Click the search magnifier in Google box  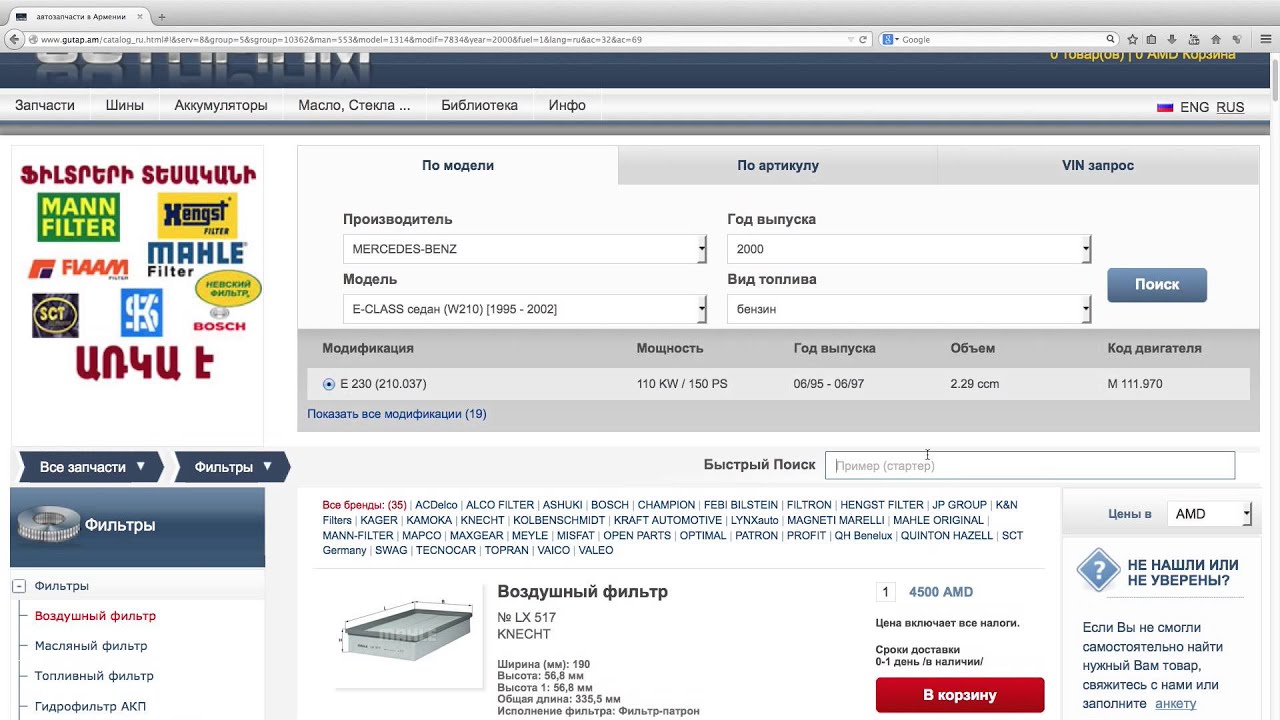coord(1110,39)
